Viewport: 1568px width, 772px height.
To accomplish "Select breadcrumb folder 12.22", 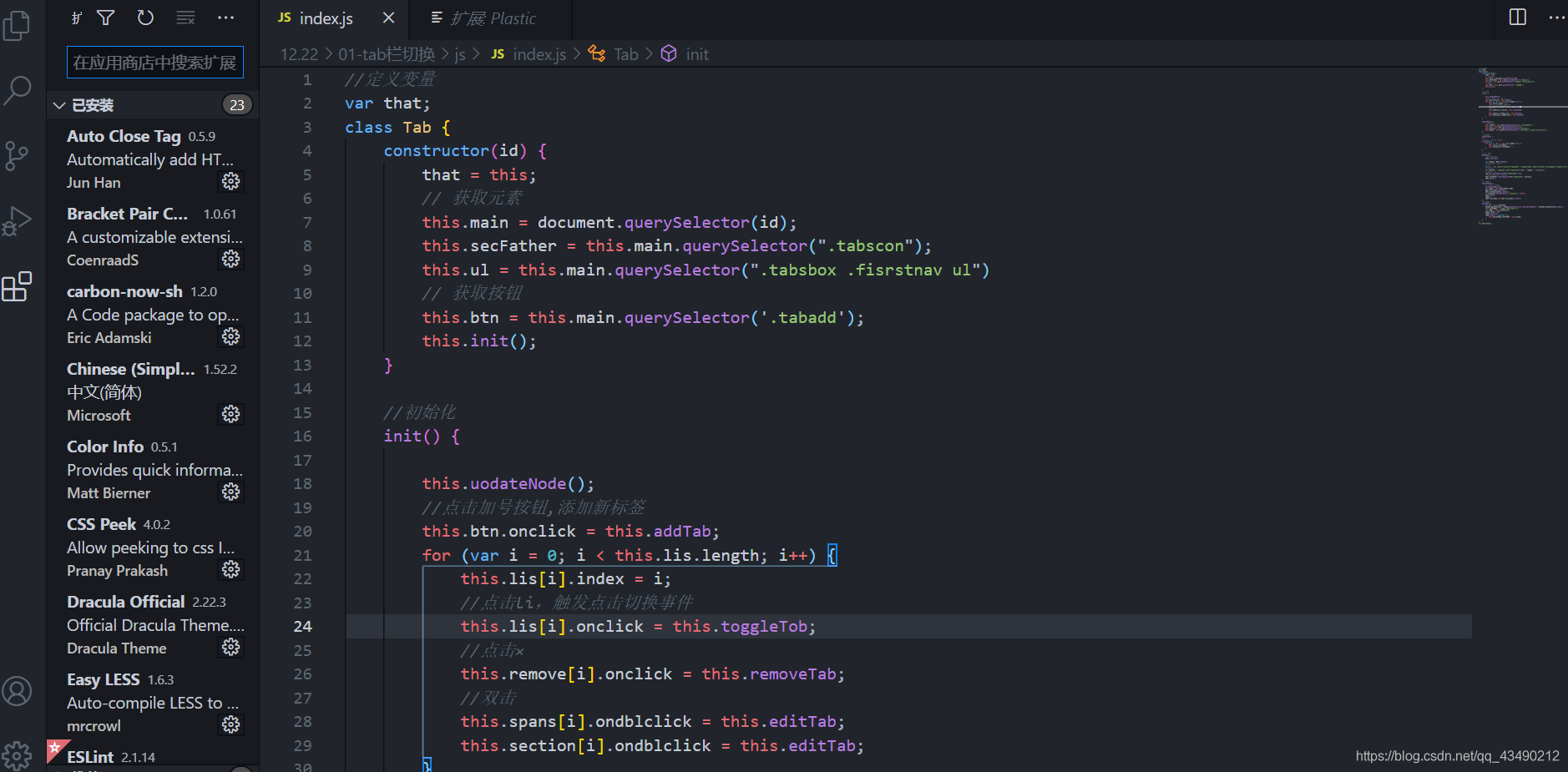I will [x=299, y=54].
